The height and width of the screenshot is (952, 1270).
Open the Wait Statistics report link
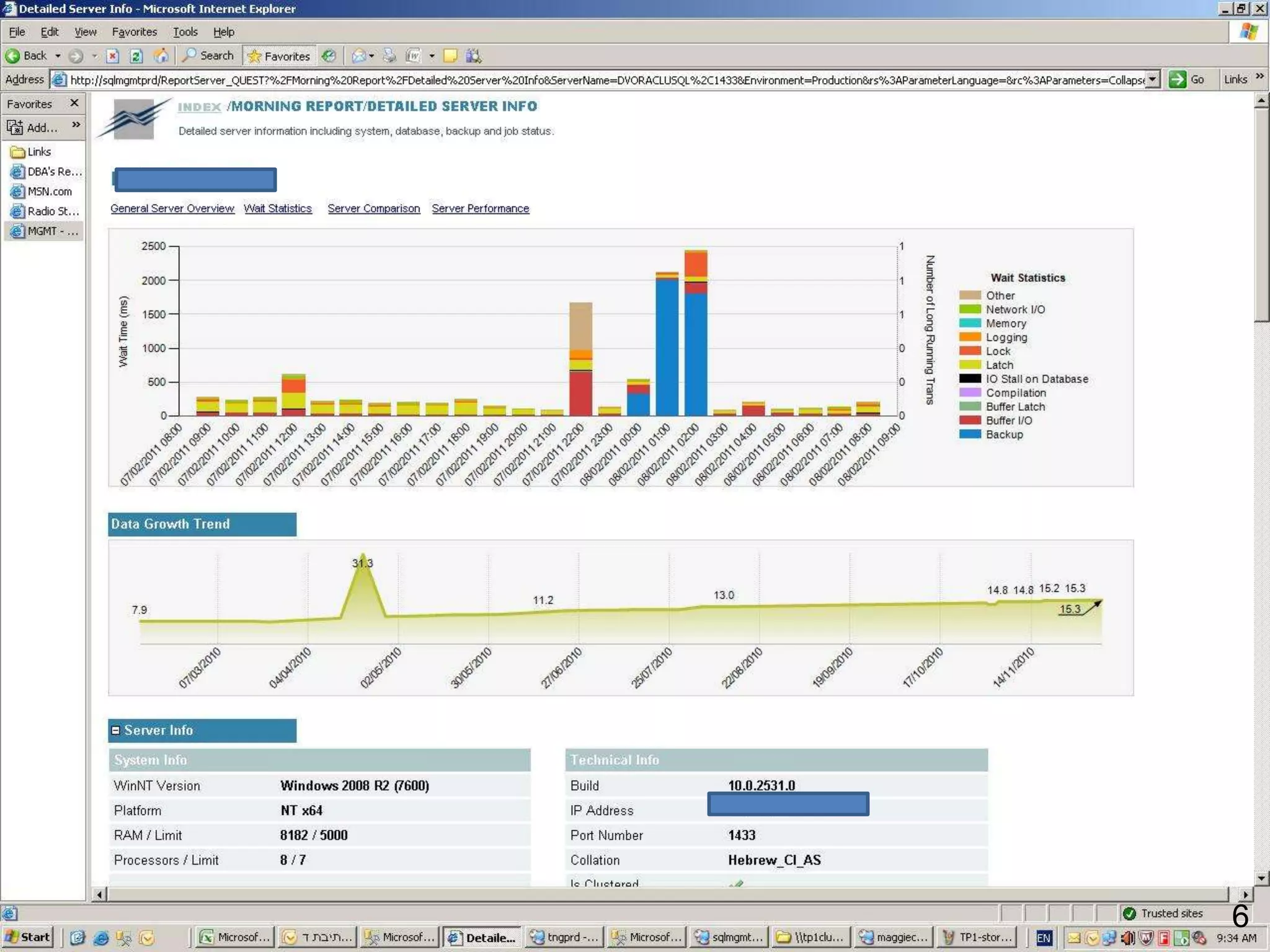(x=277, y=208)
